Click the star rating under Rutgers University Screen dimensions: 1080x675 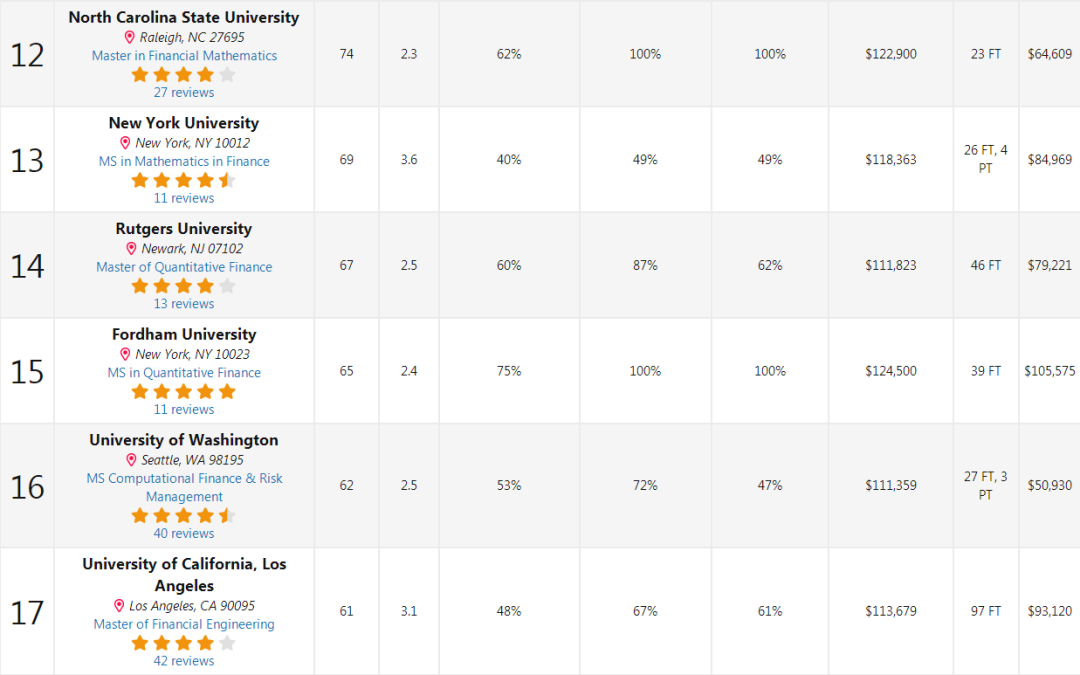pos(184,286)
